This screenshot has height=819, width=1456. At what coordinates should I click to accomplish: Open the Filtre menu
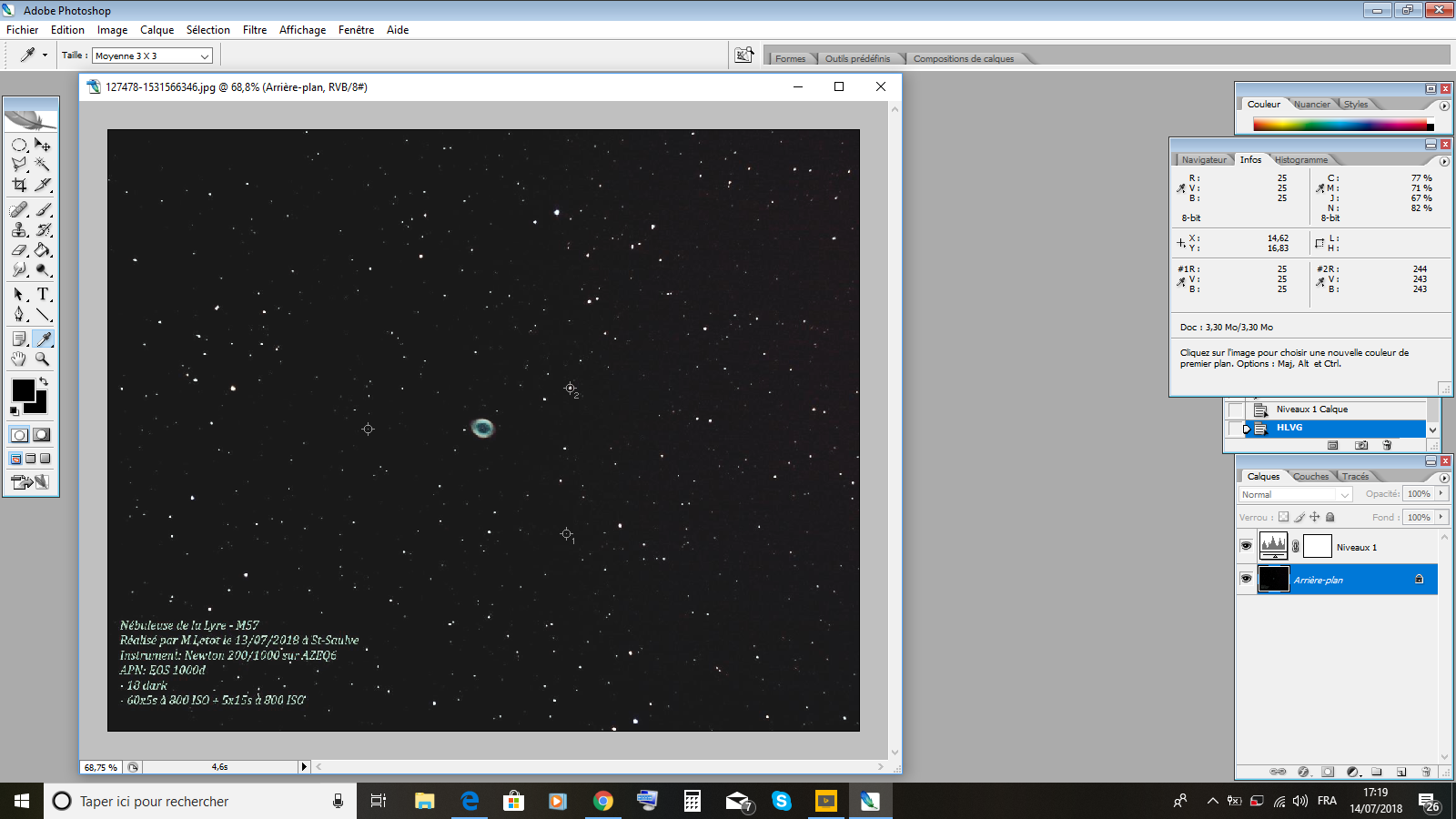(255, 30)
